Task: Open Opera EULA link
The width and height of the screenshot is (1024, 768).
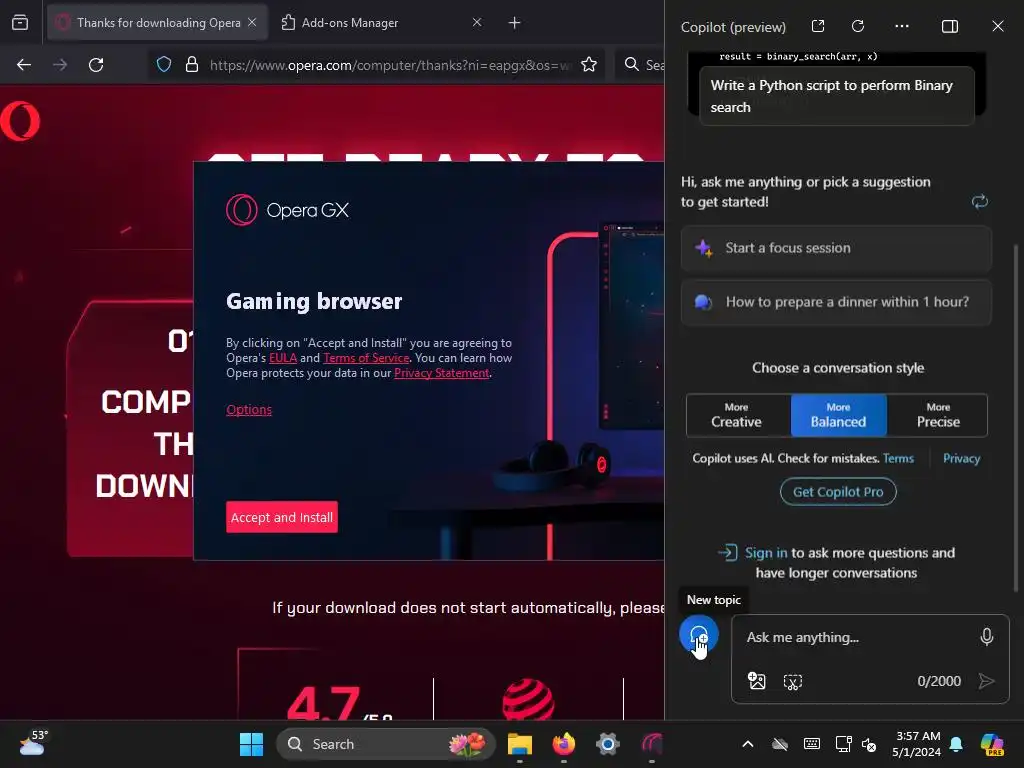Action: tap(283, 358)
